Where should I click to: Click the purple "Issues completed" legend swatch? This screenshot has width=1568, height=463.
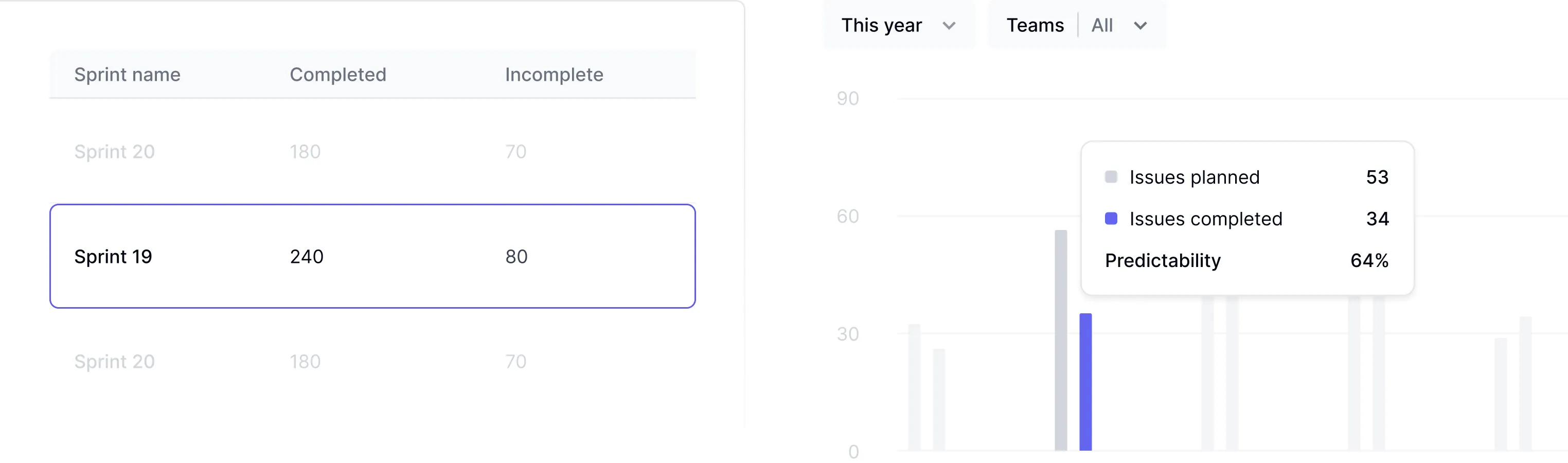tap(1111, 219)
